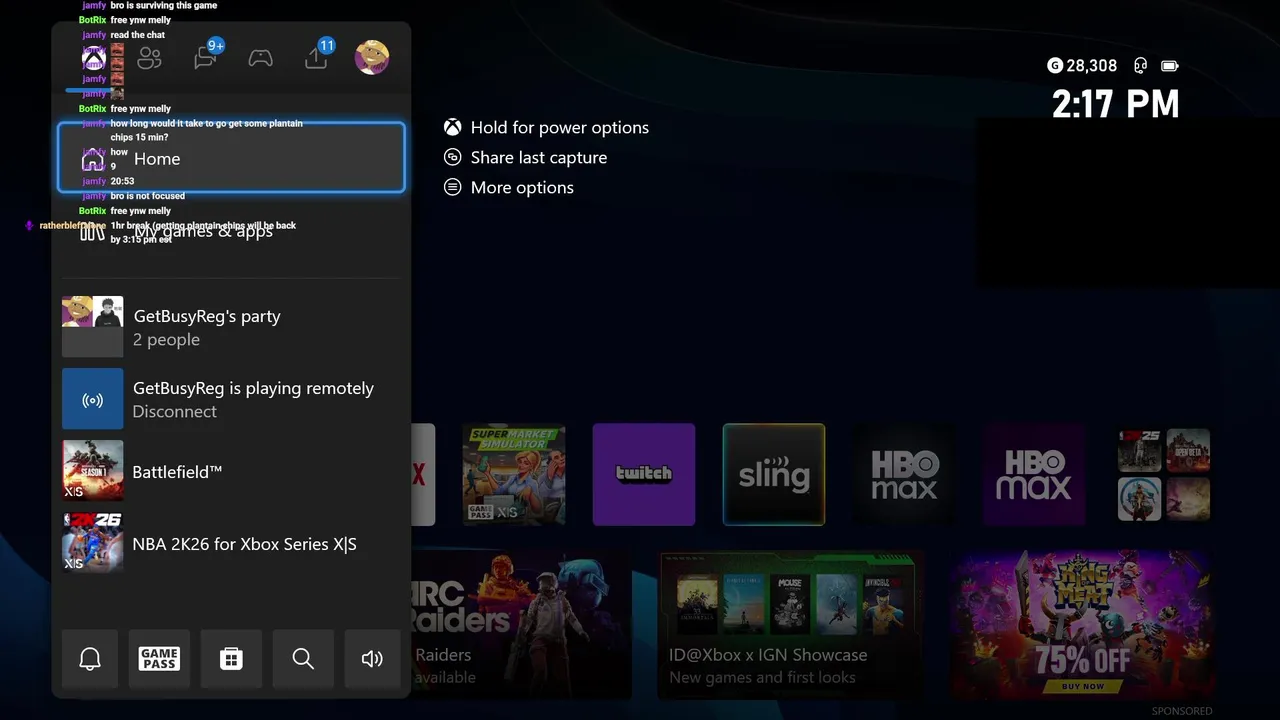The width and height of the screenshot is (1280, 720).
Task: Open the profile avatar tab
Action: (x=372, y=57)
